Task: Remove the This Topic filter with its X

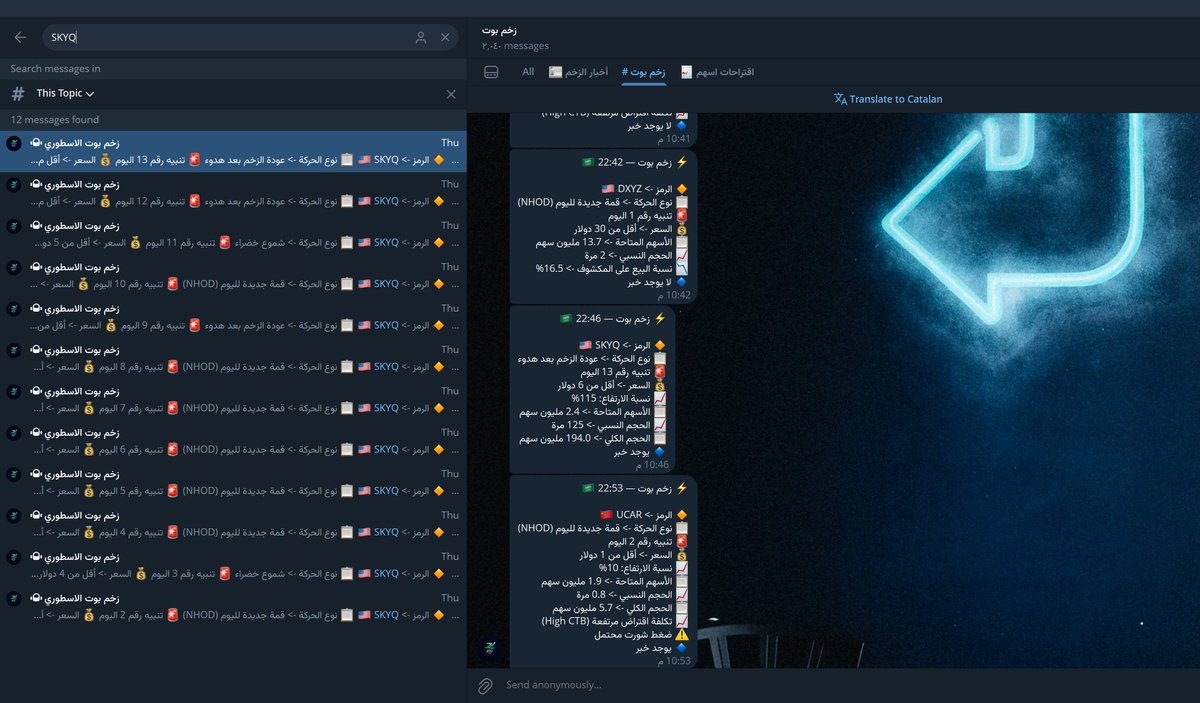Action: pyautogui.click(x=451, y=93)
